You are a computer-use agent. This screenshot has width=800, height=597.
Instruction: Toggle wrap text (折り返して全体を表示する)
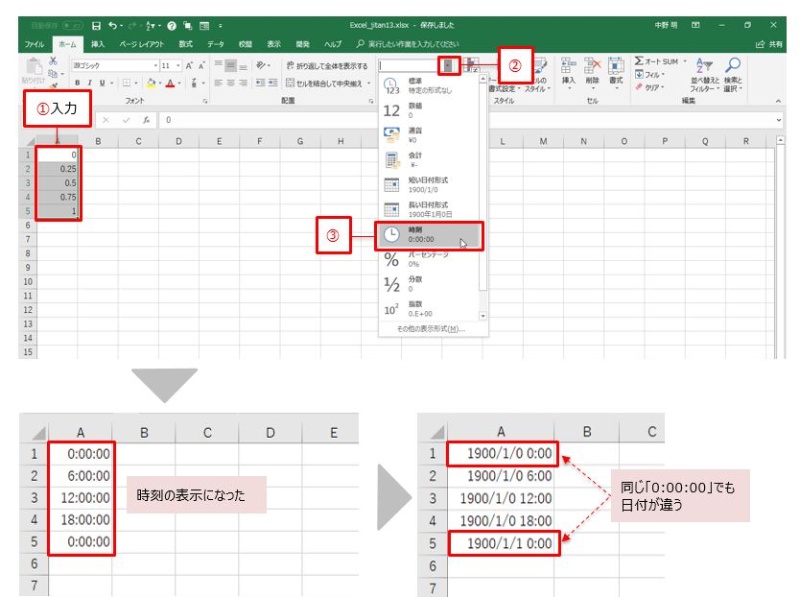coord(327,65)
